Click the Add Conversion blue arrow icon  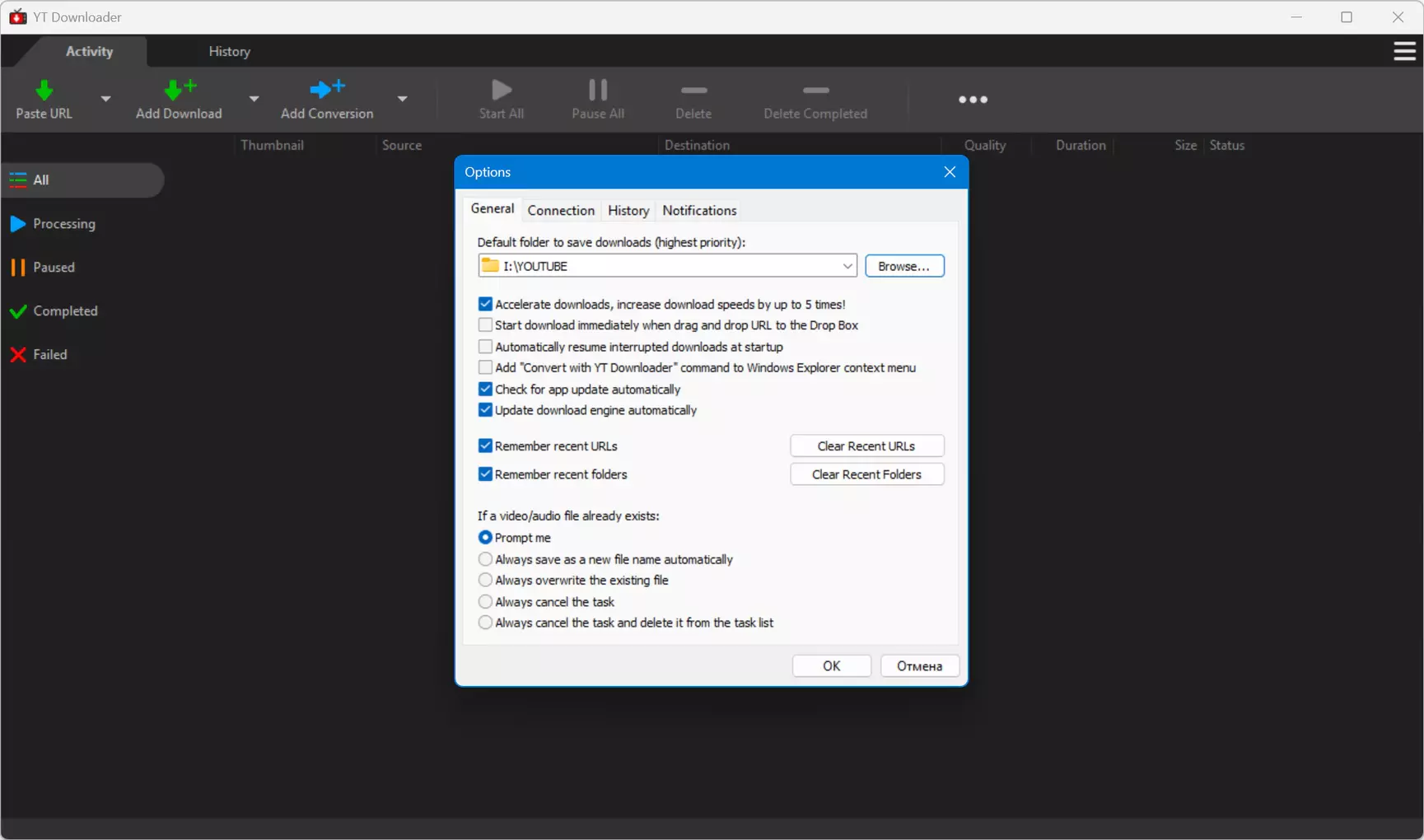pos(327,89)
